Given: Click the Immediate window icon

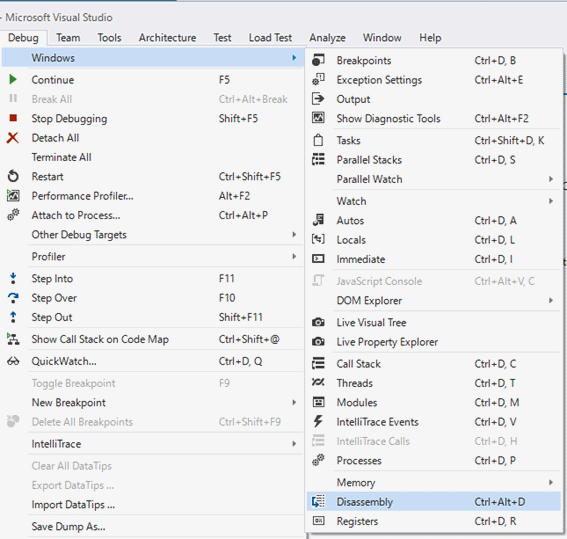Looking at the screenshot, I should click(x=318, y=259).
